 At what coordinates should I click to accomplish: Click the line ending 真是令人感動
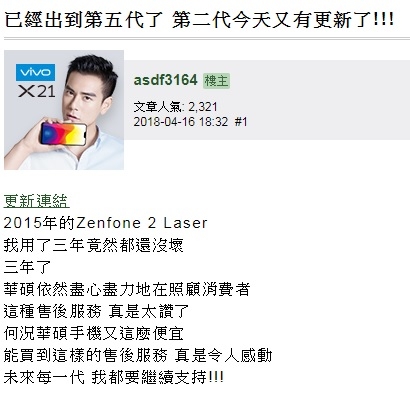pos(138,355)
